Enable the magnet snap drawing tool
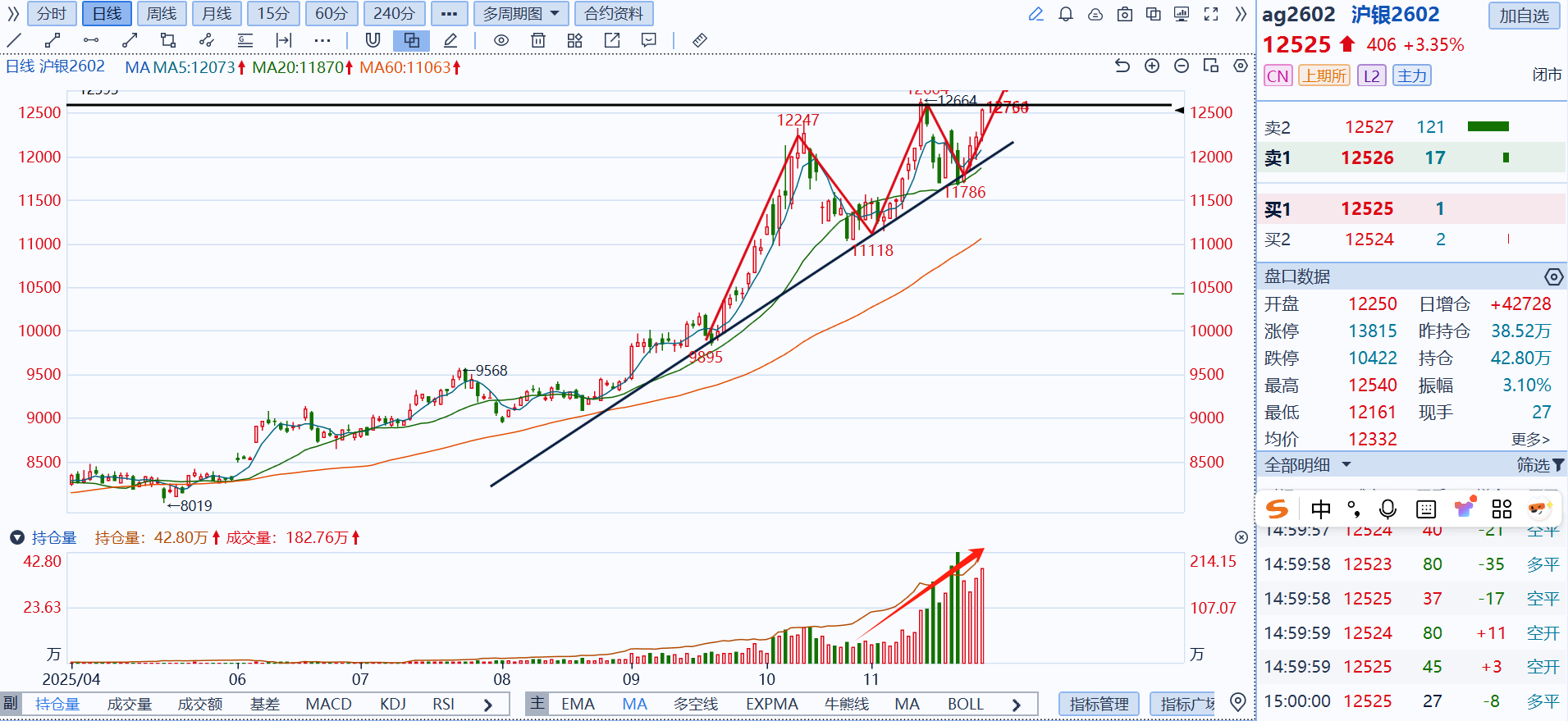The image size is (1568, 721). (373, 40)
